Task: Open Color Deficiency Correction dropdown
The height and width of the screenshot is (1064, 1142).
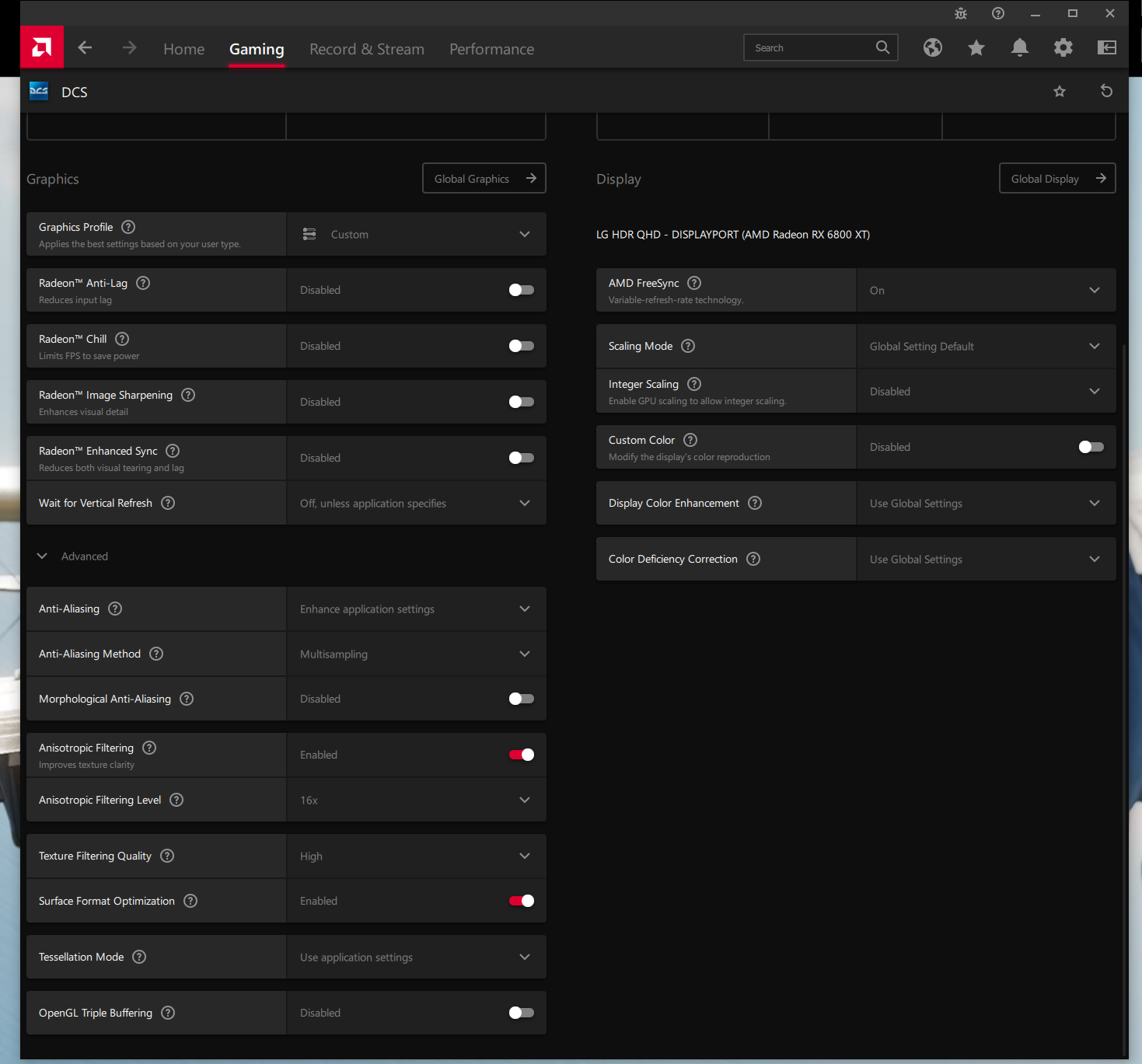Action: (986, 559)
